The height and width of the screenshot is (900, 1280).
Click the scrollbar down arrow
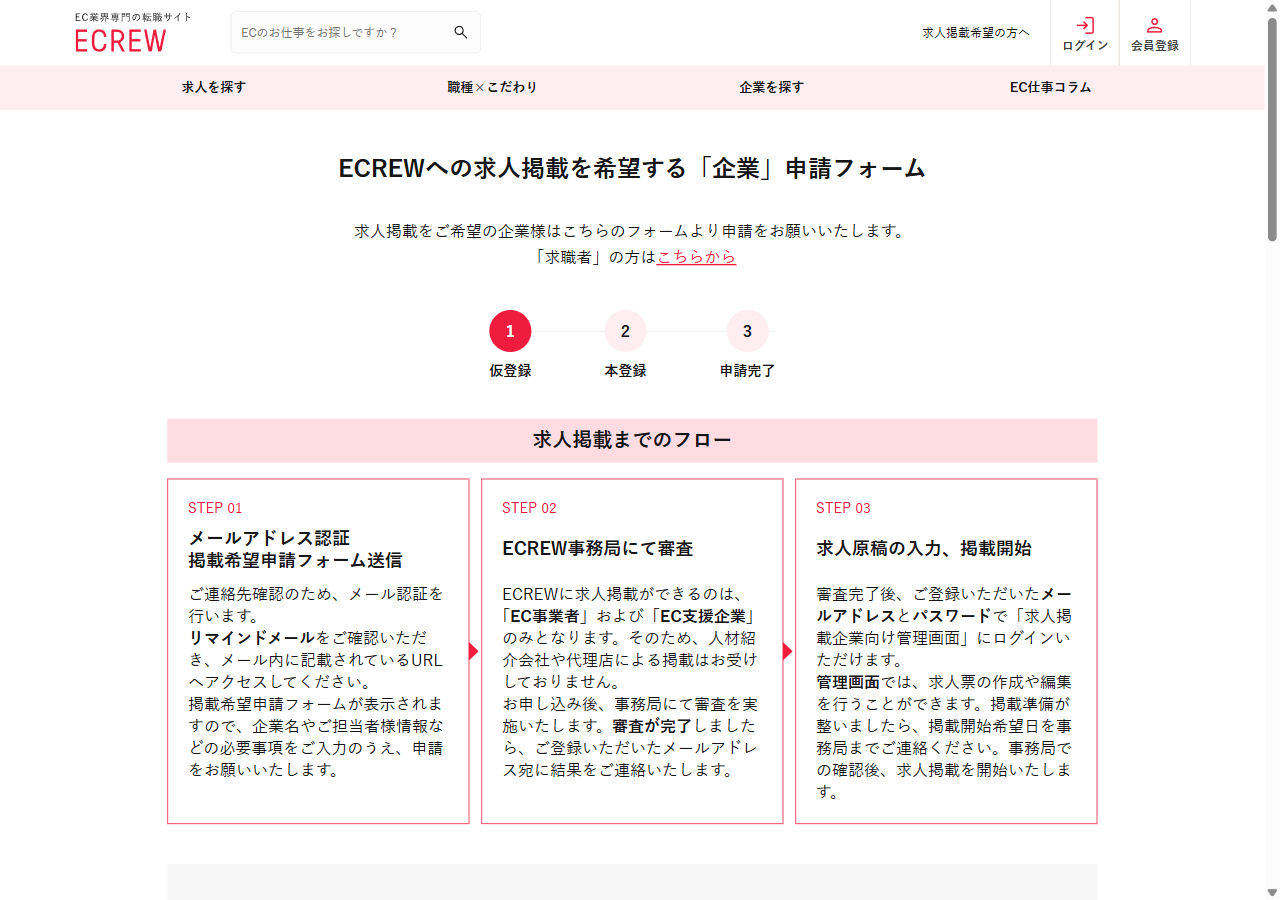pyautogui.click(x=1272, y=891)
